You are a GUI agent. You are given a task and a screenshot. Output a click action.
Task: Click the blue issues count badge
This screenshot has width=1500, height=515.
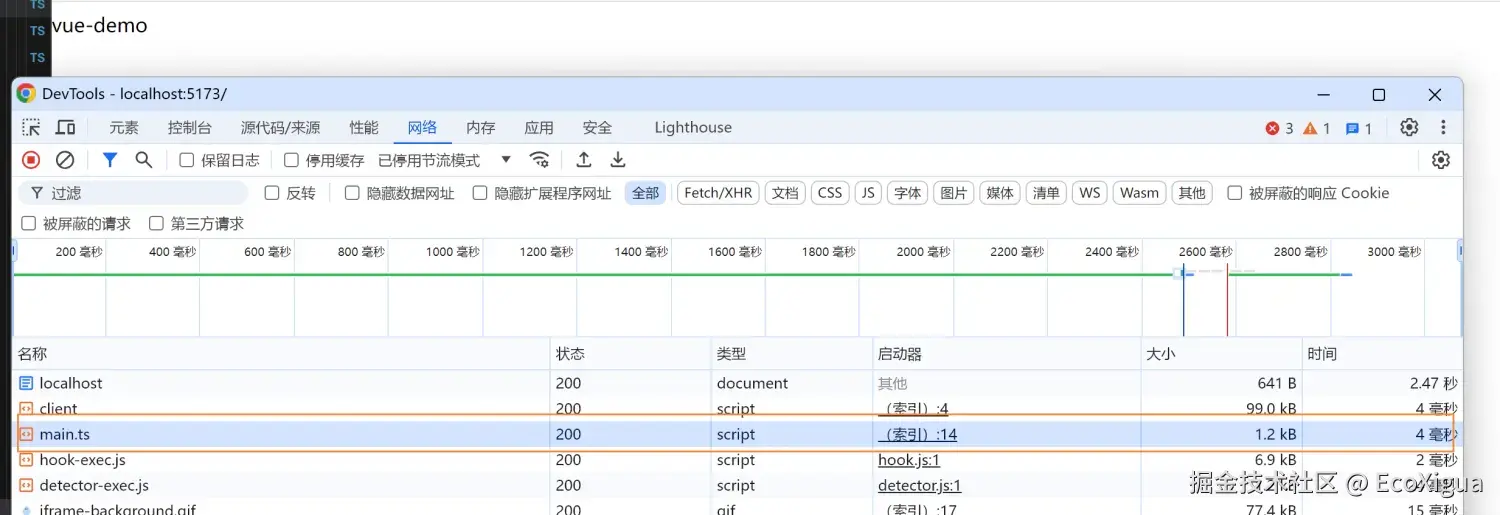coord(1359,128)
